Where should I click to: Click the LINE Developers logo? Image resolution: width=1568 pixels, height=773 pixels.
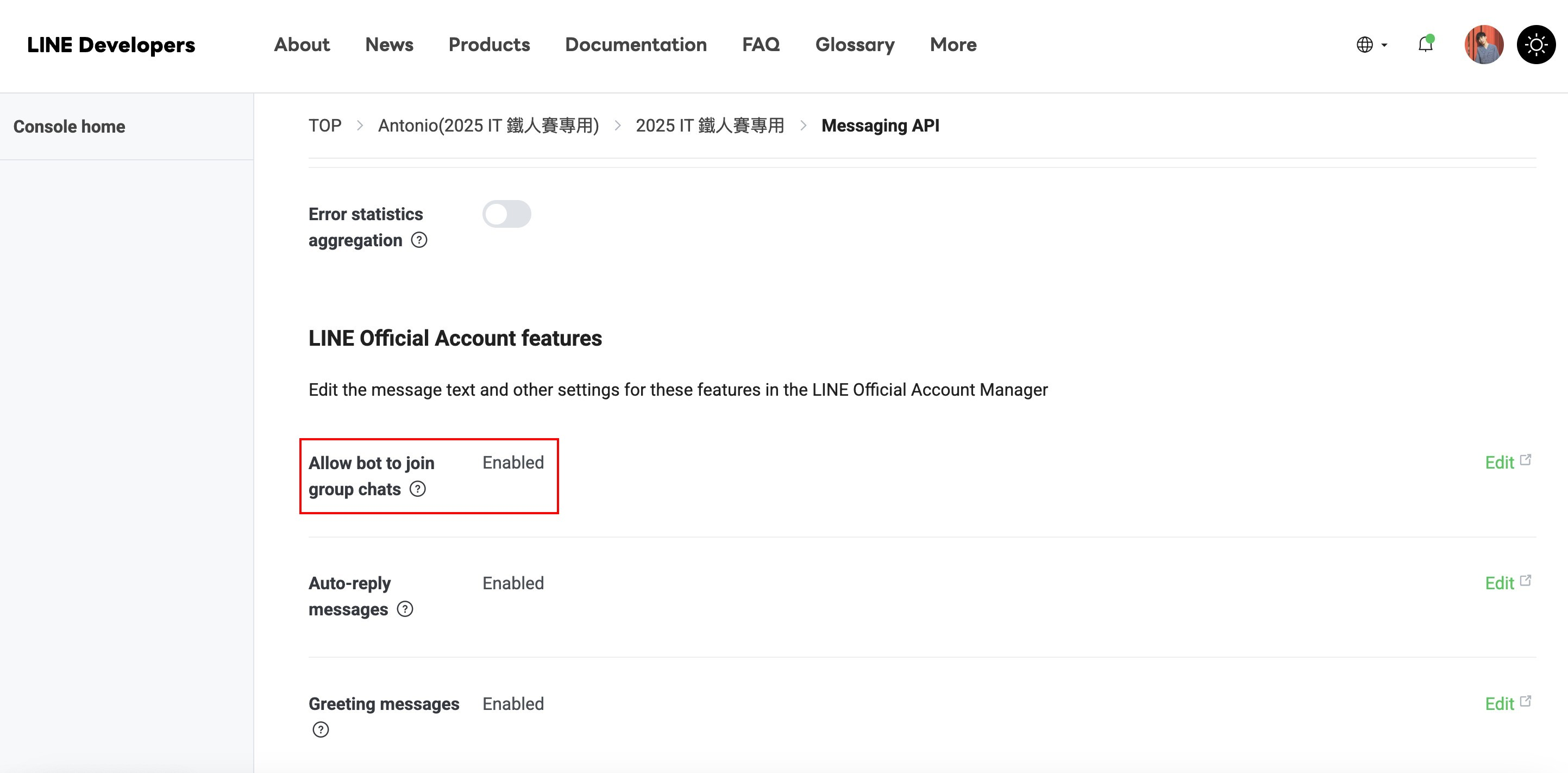pyautogui.click(x=111, y=45)
